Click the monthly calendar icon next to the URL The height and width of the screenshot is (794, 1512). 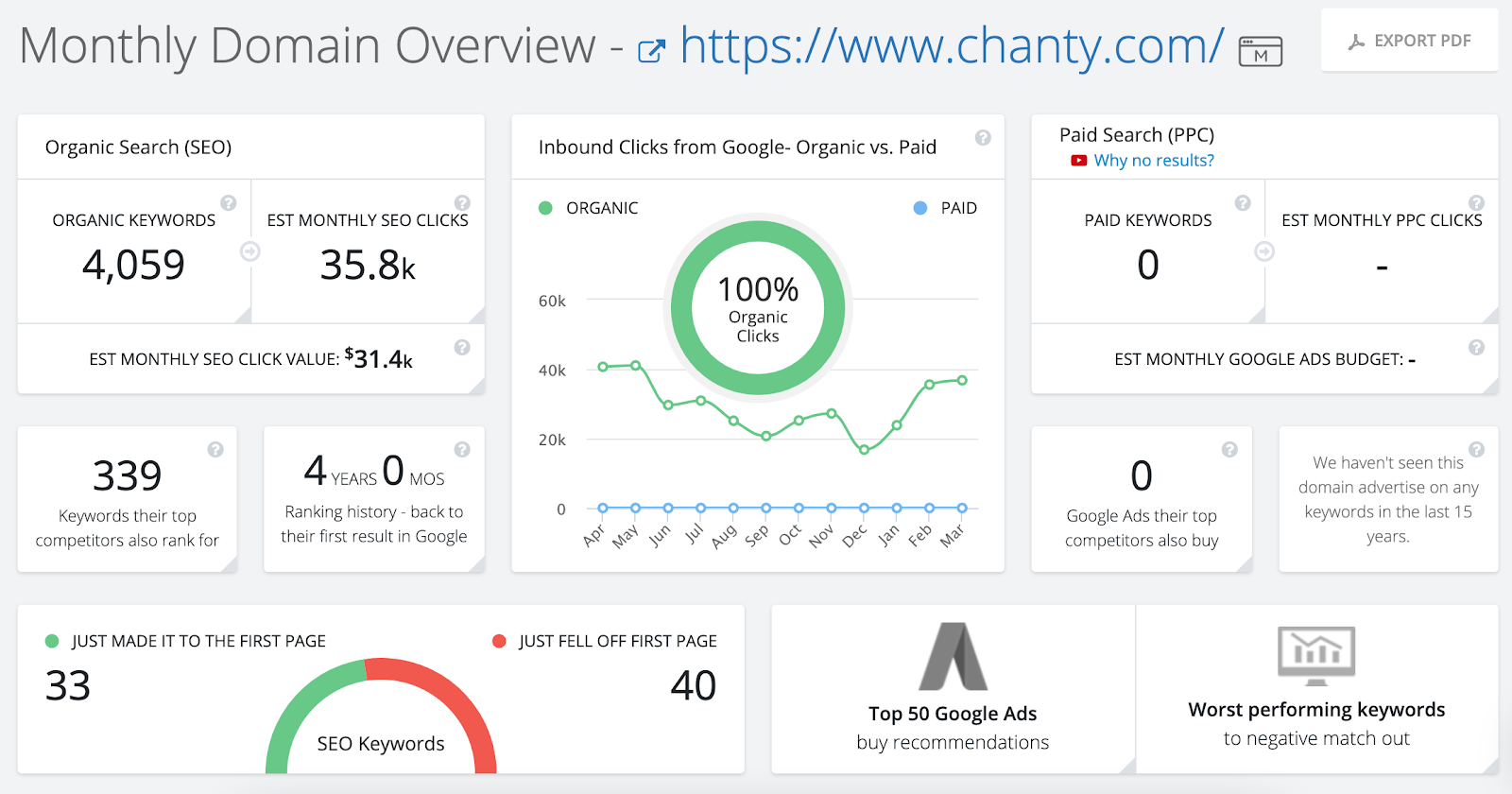1261,51
